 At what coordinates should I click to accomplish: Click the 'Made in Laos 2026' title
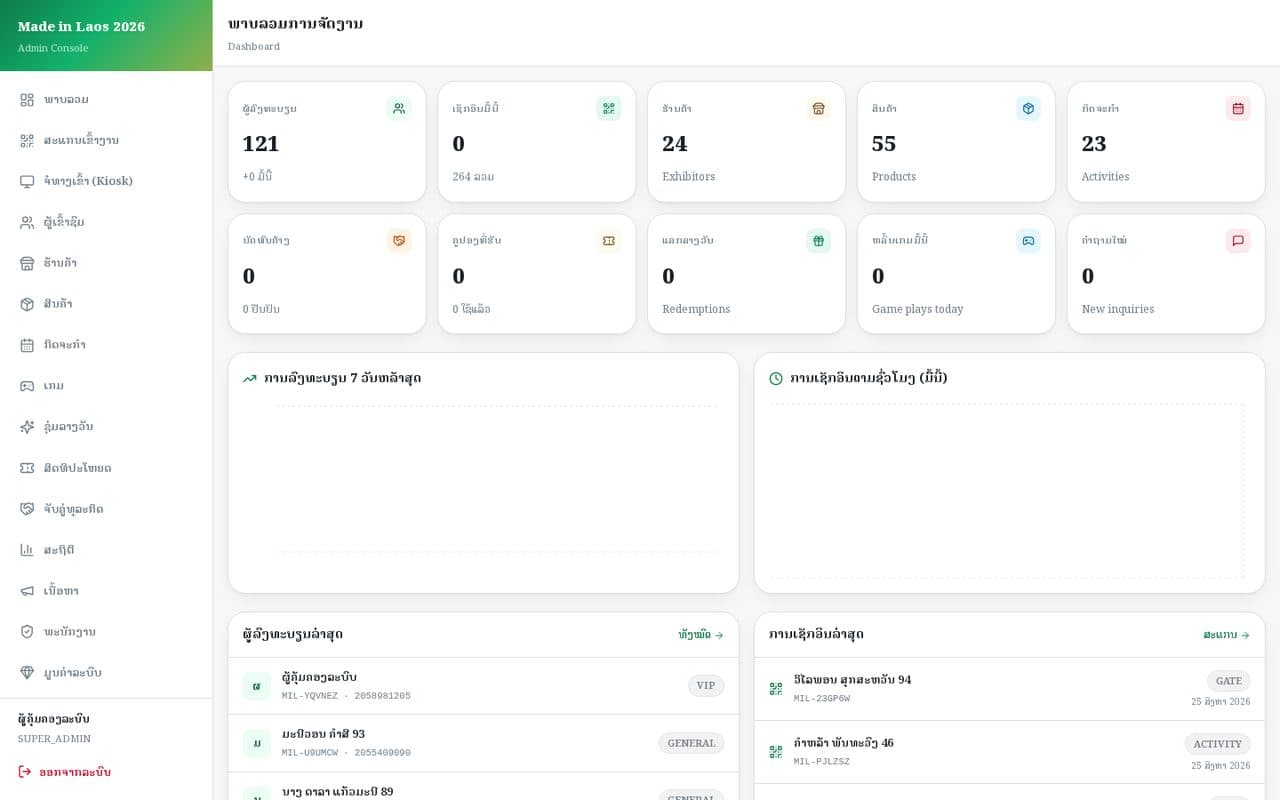(x=81, y=27)
